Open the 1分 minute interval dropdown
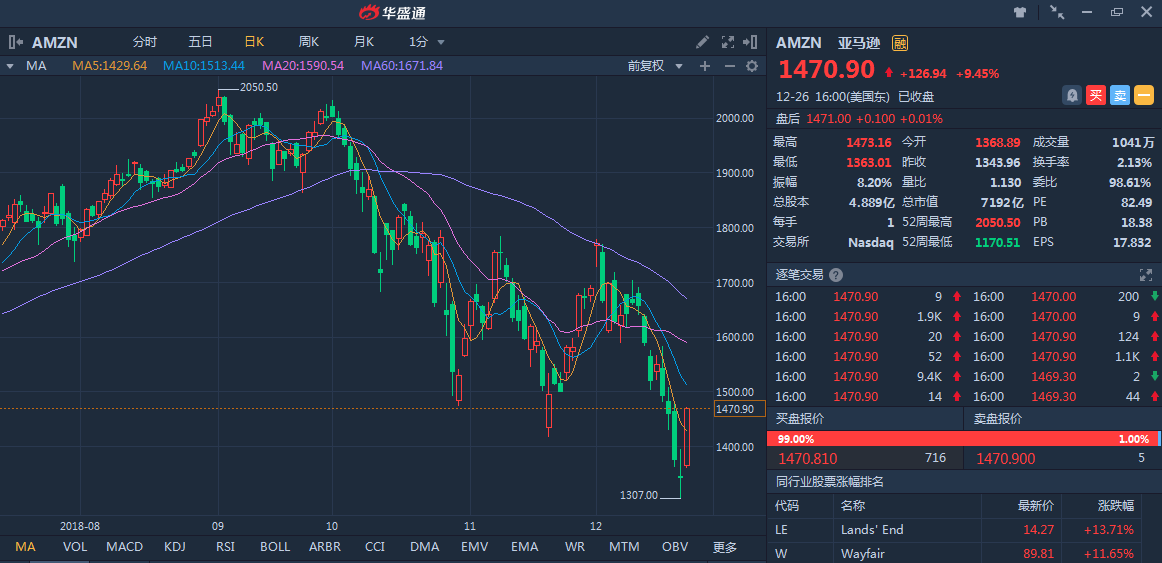The image size is (1162, 563). (427, 42)
